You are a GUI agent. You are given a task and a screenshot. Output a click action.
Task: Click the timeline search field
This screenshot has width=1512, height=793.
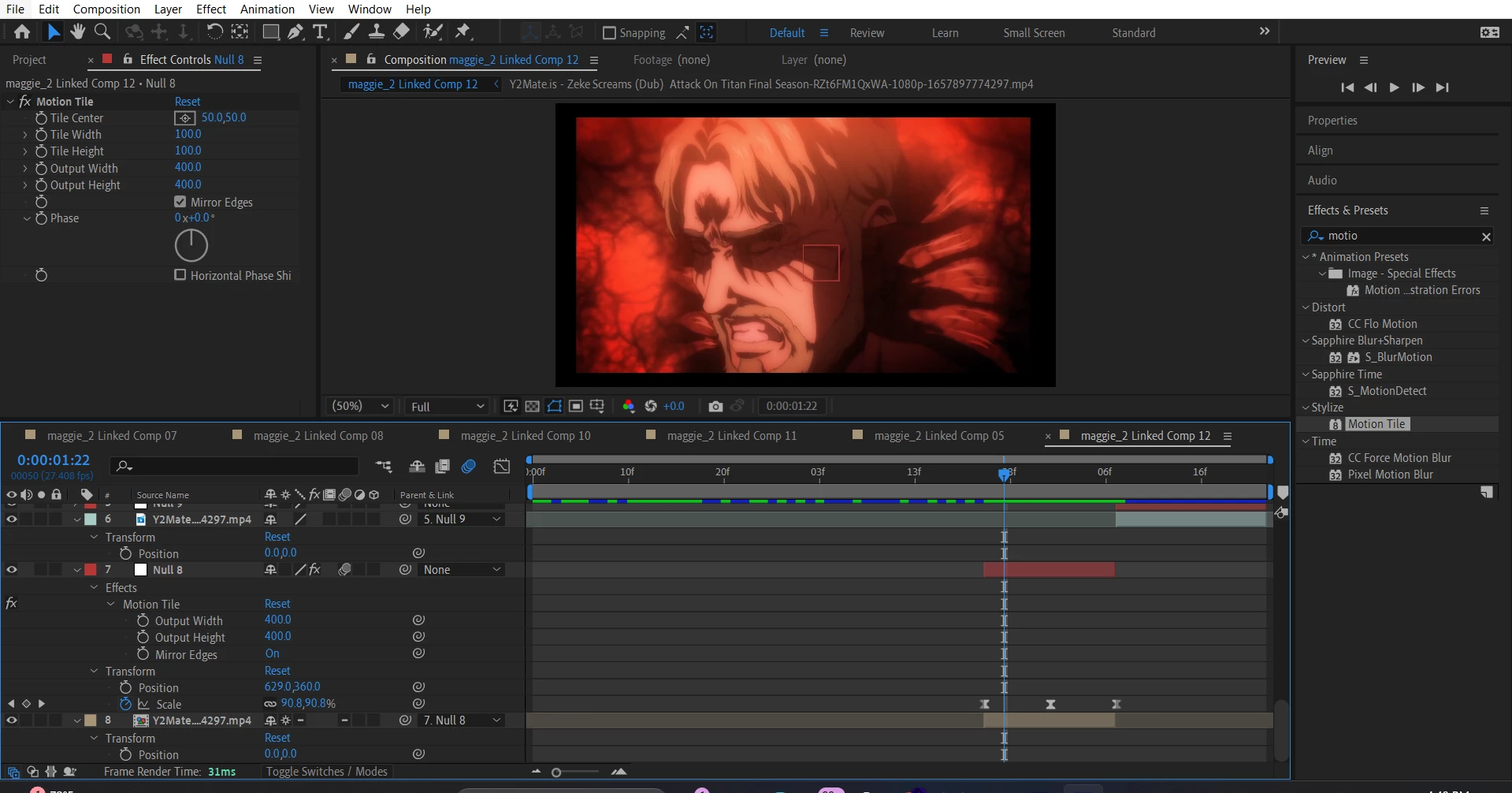coord(235,467)
